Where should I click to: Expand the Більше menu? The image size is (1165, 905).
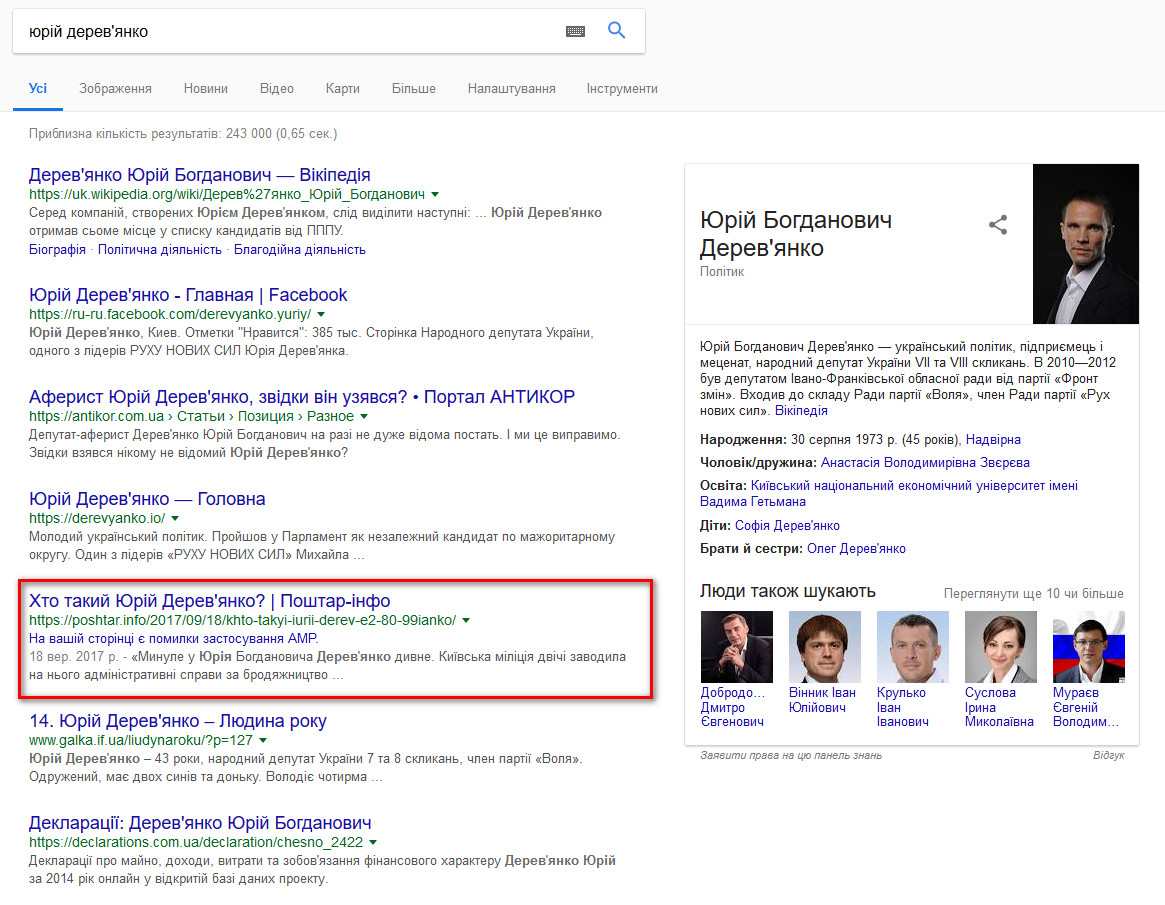(414, 88)
